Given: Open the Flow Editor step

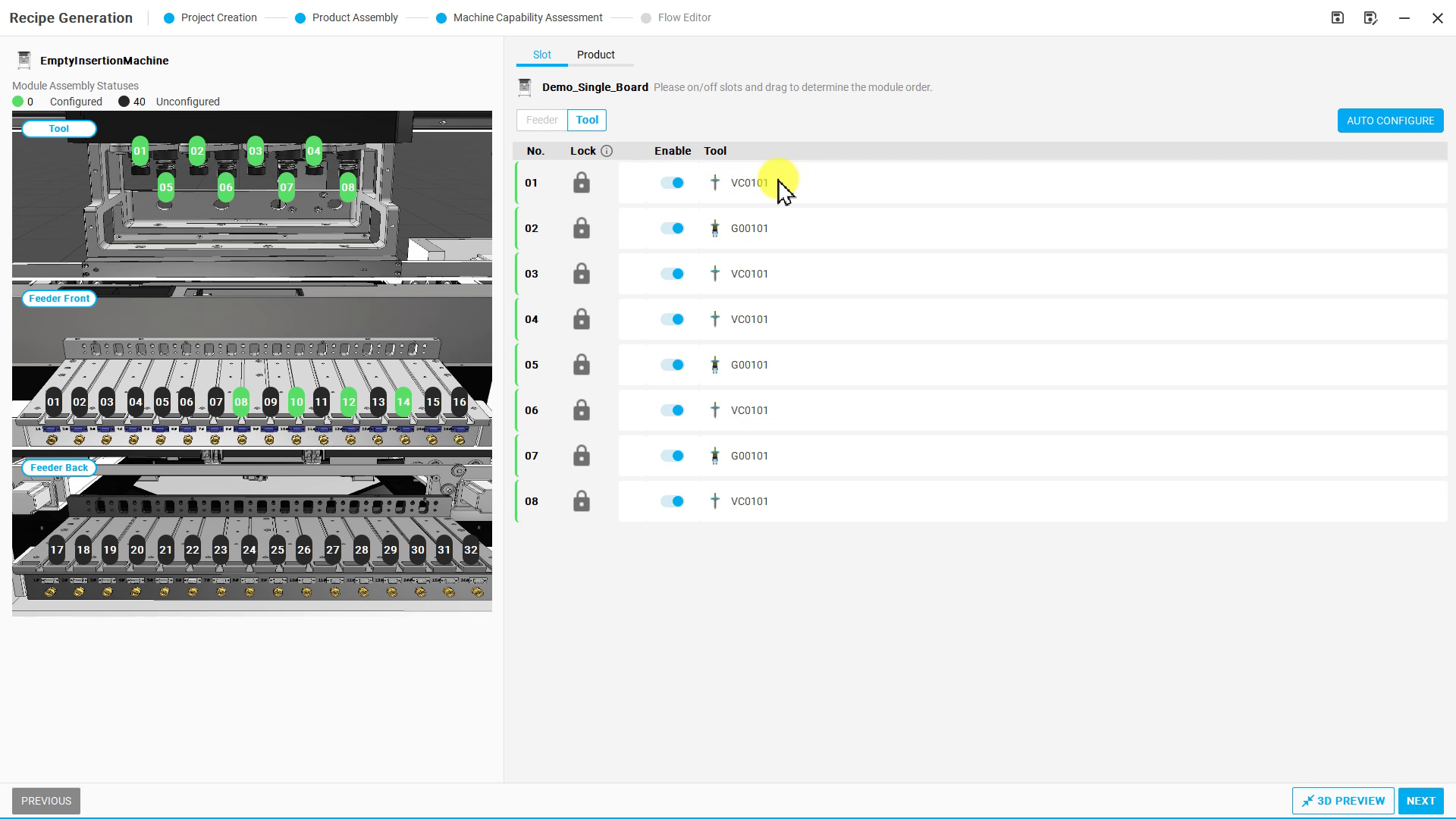Looking at the screenshot, I should [x=676, y=17].
